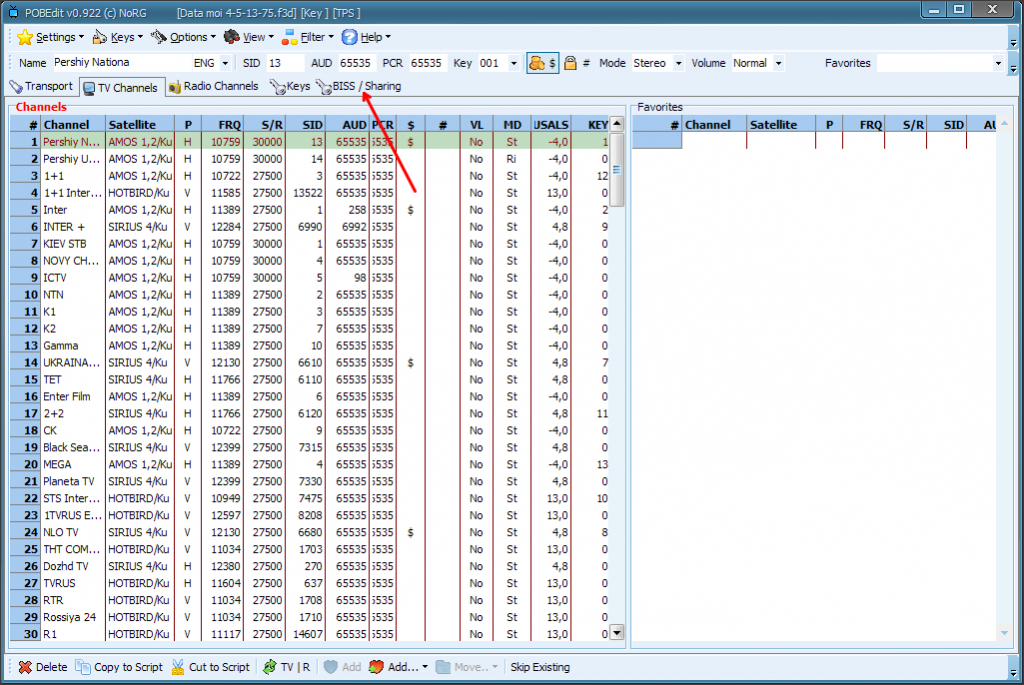
Task: Click the channel list scroll up arrow
Action: point(616,124)
